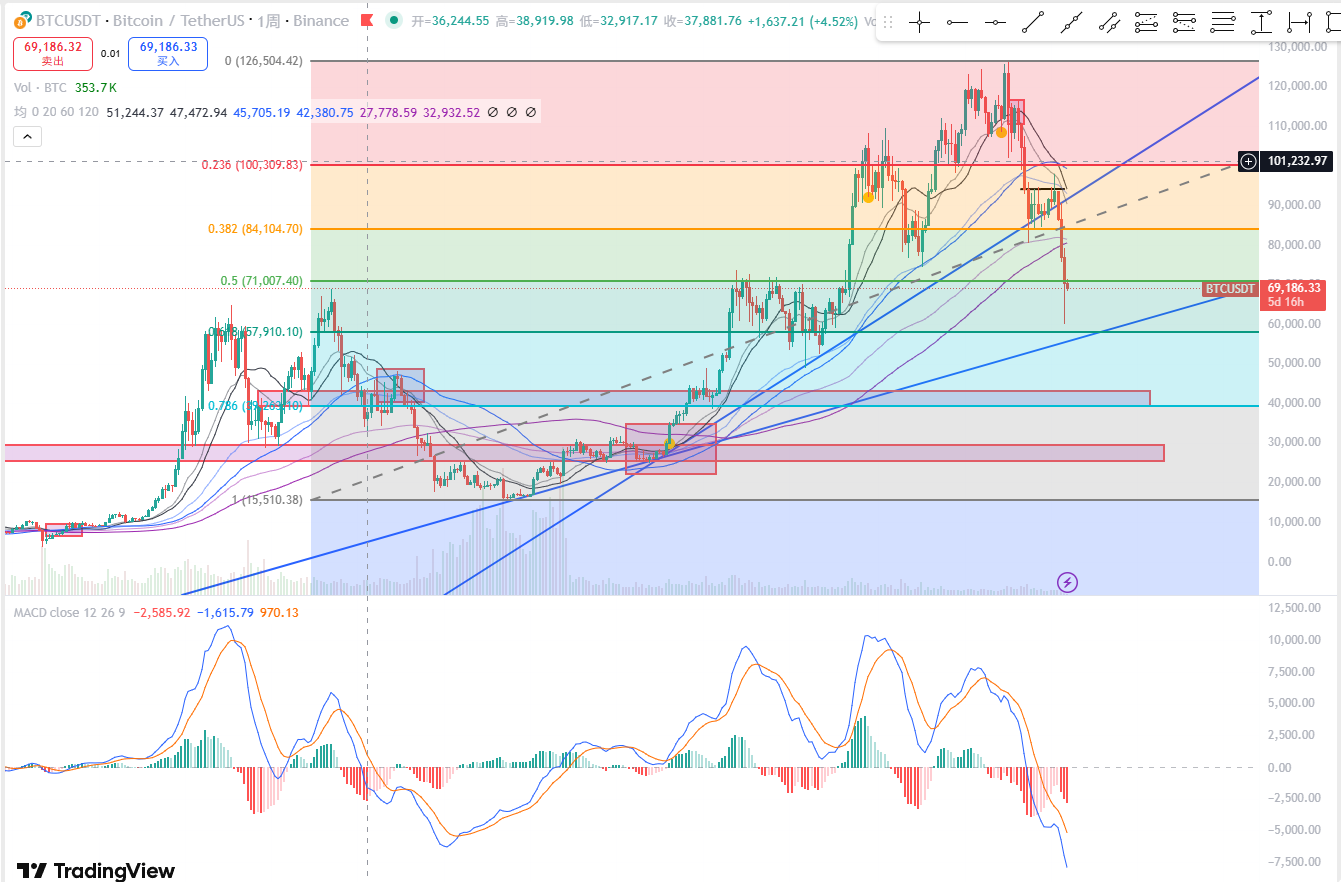Click the 1周 interval label in the title
The image size is (1341, 882).
(x=268, y=21)
